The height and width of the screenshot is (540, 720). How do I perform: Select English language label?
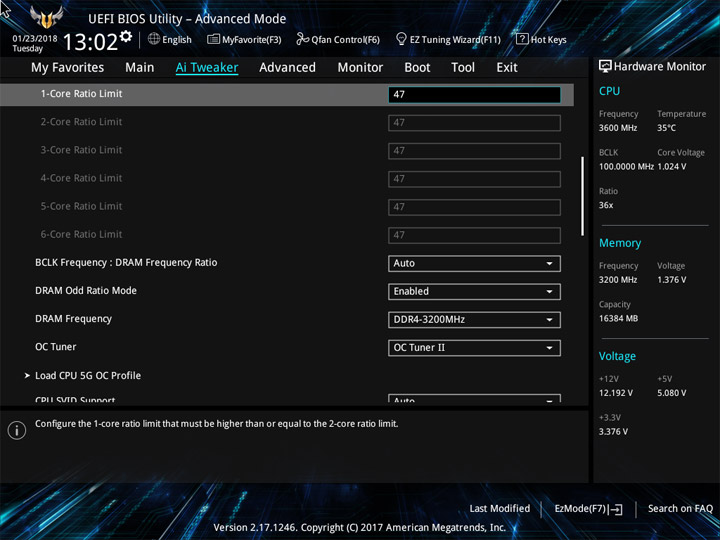[x=177, y=40]
